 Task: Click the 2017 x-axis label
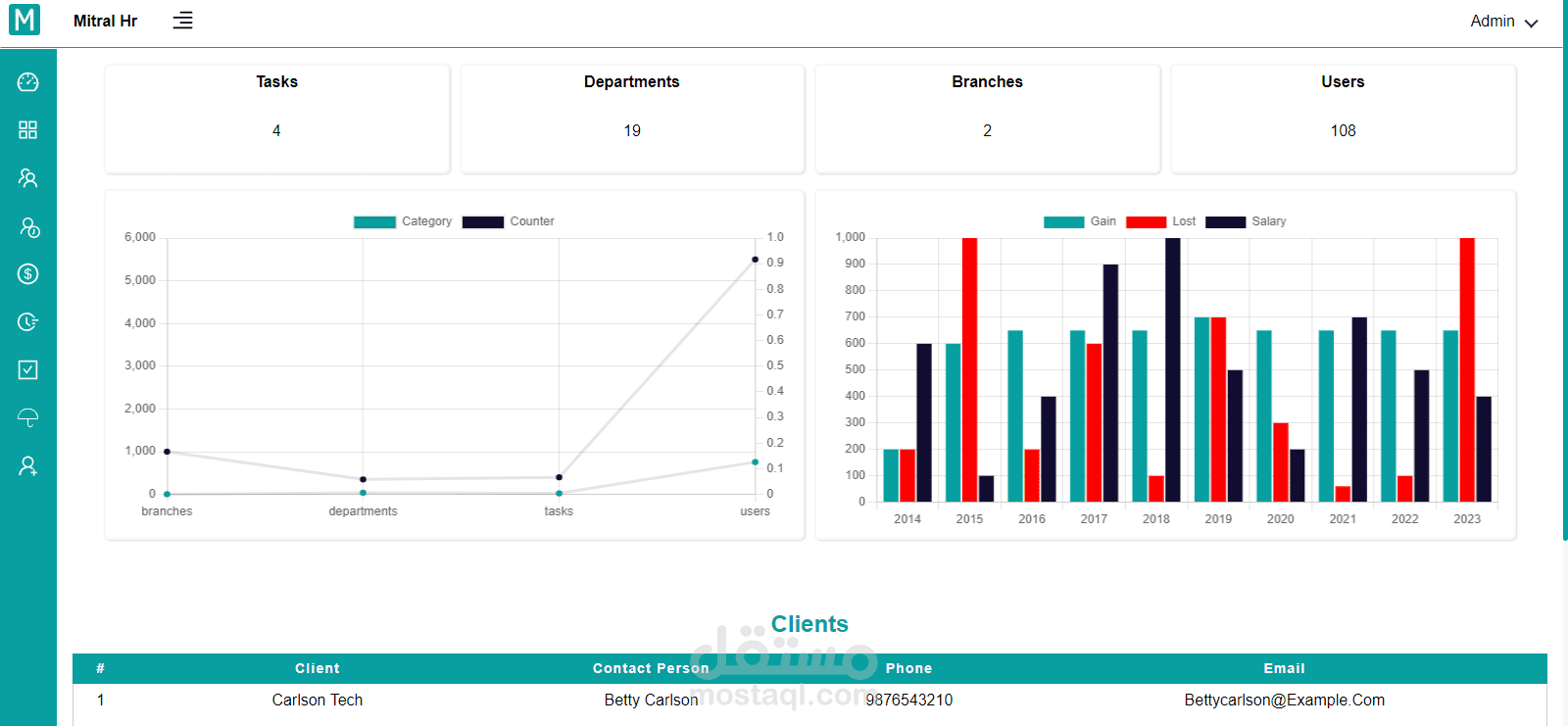[1094, 519]
